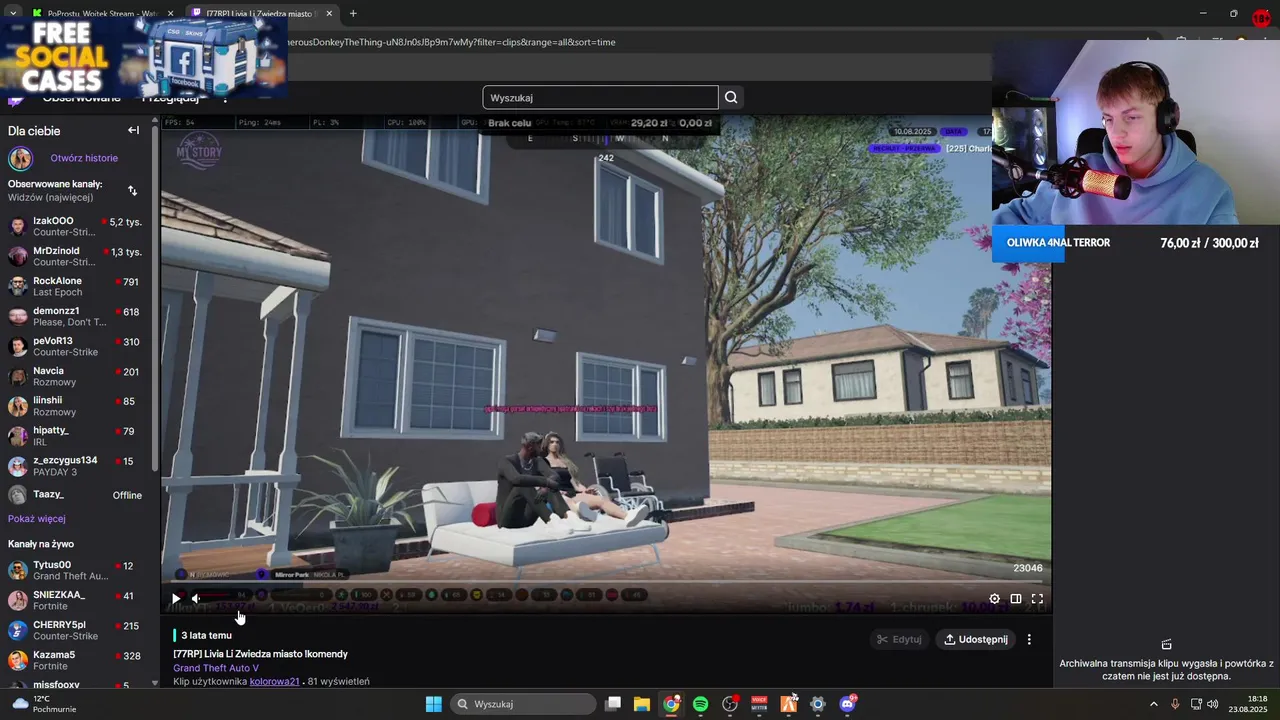Focus the Wyszukaj Twitch search field

tap(600, 97)
